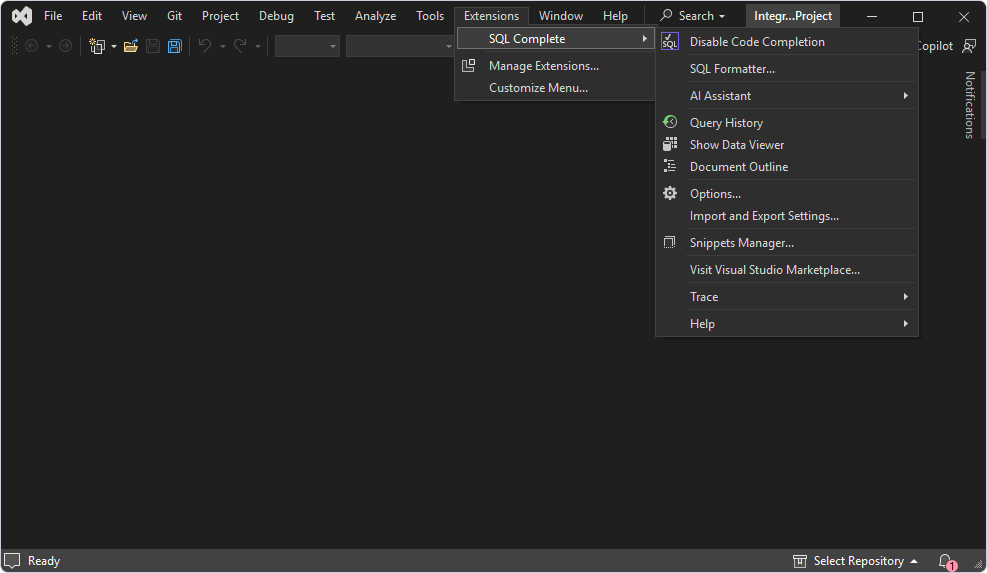987x573 pixels.
Task: Choose Import and Export Settings...
Action: pos(786,216)
